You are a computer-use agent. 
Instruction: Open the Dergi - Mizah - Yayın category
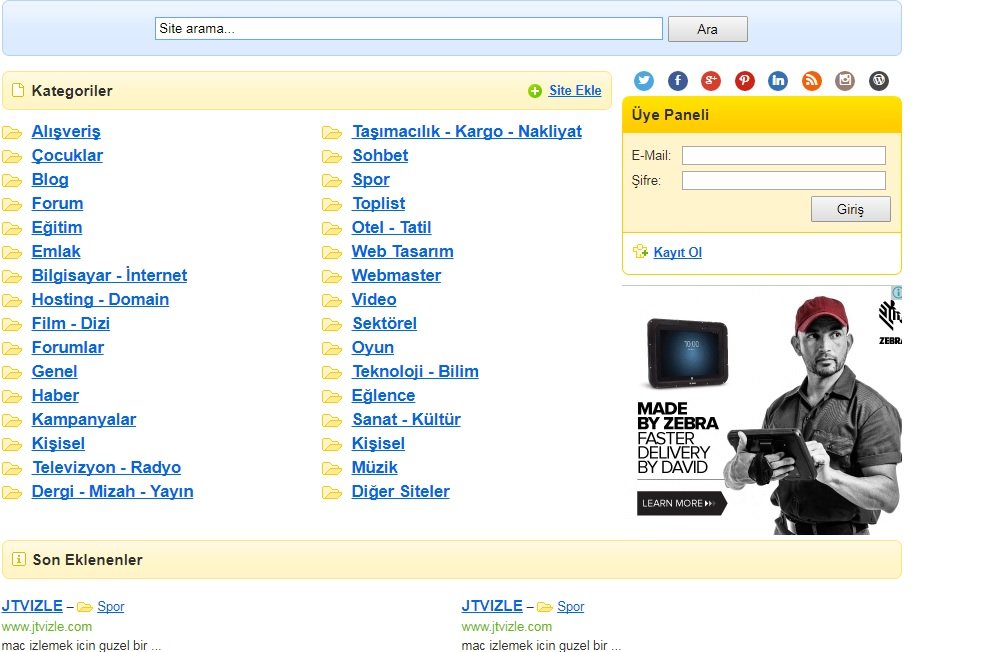pos(112,492)
